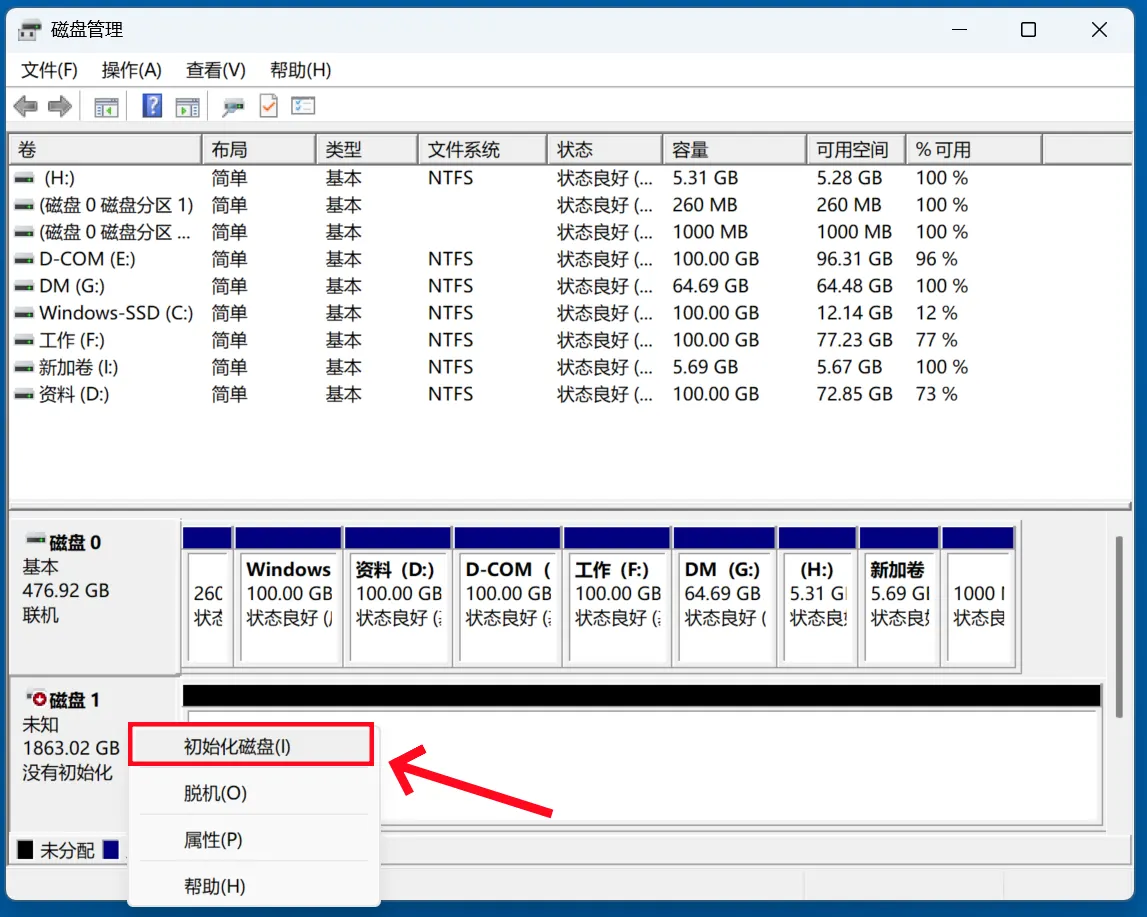Toggle the show/hide console tree toolbar icon
This screenshot has width=1147, height=917.
coord(106,107)
